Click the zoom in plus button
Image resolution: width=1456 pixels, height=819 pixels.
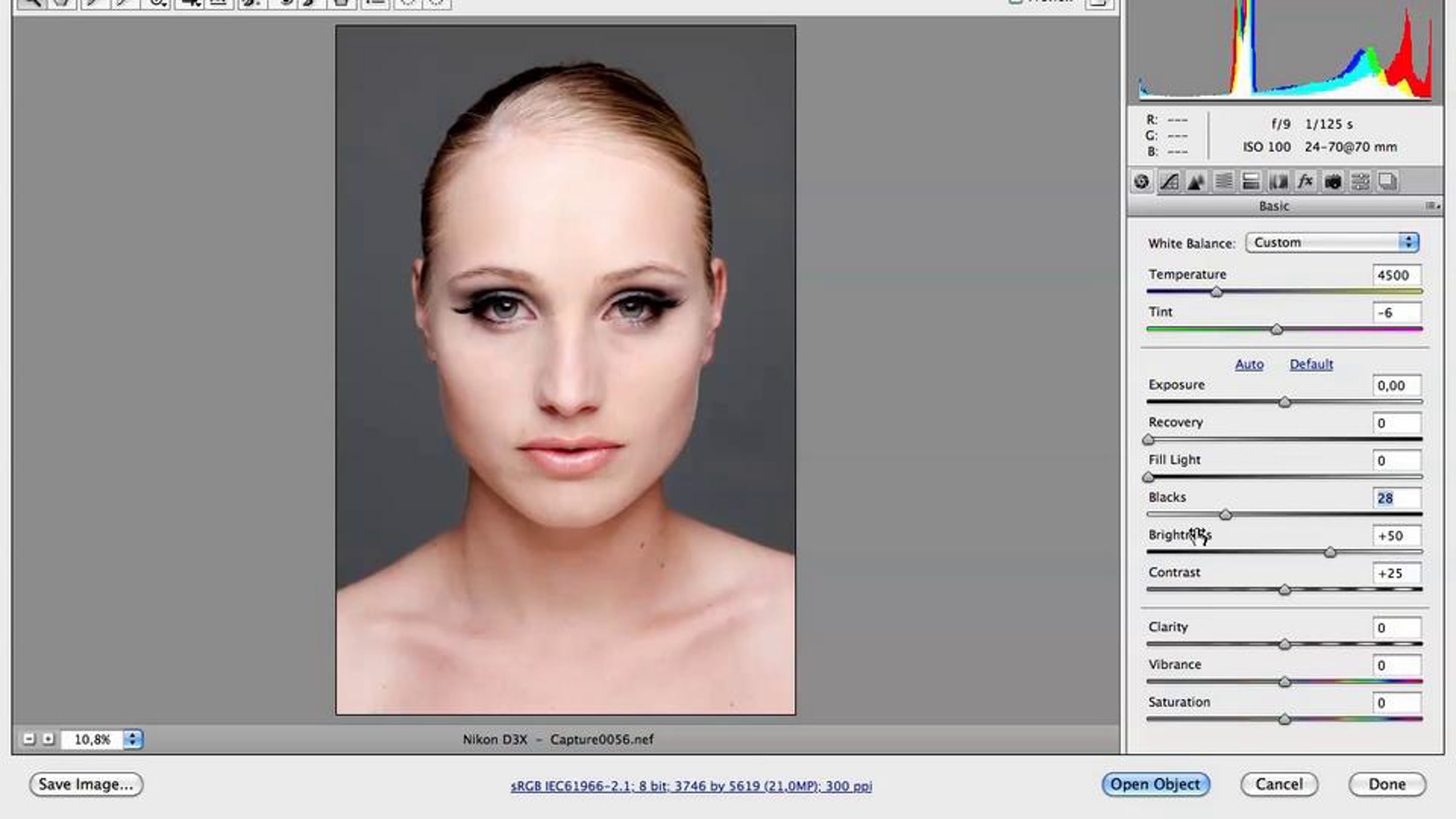pos(49,739)
